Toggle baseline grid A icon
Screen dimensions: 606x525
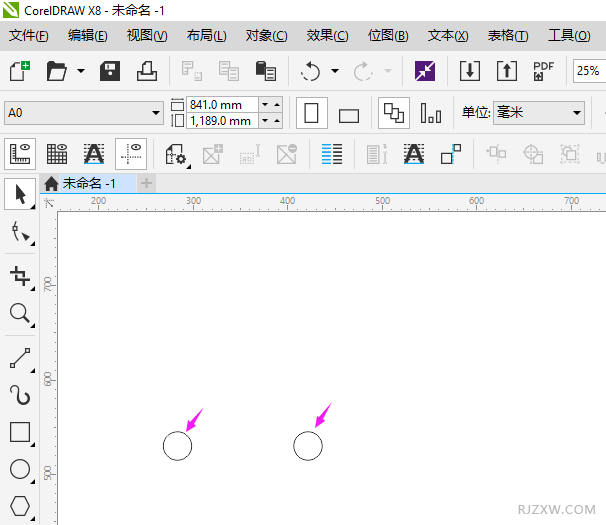pos(94,154)
